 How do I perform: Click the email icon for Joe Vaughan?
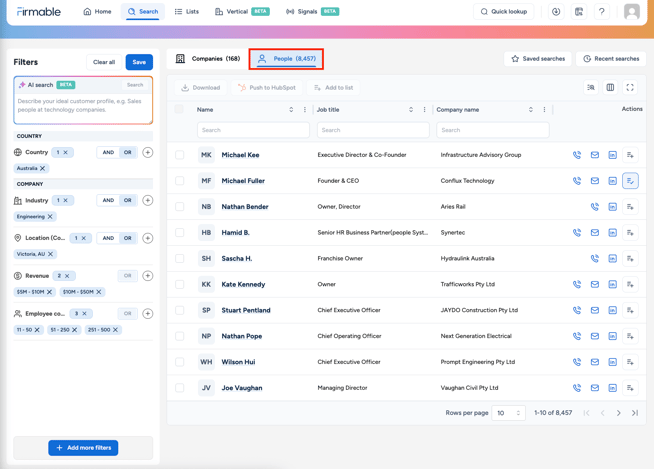pos(595,388)
